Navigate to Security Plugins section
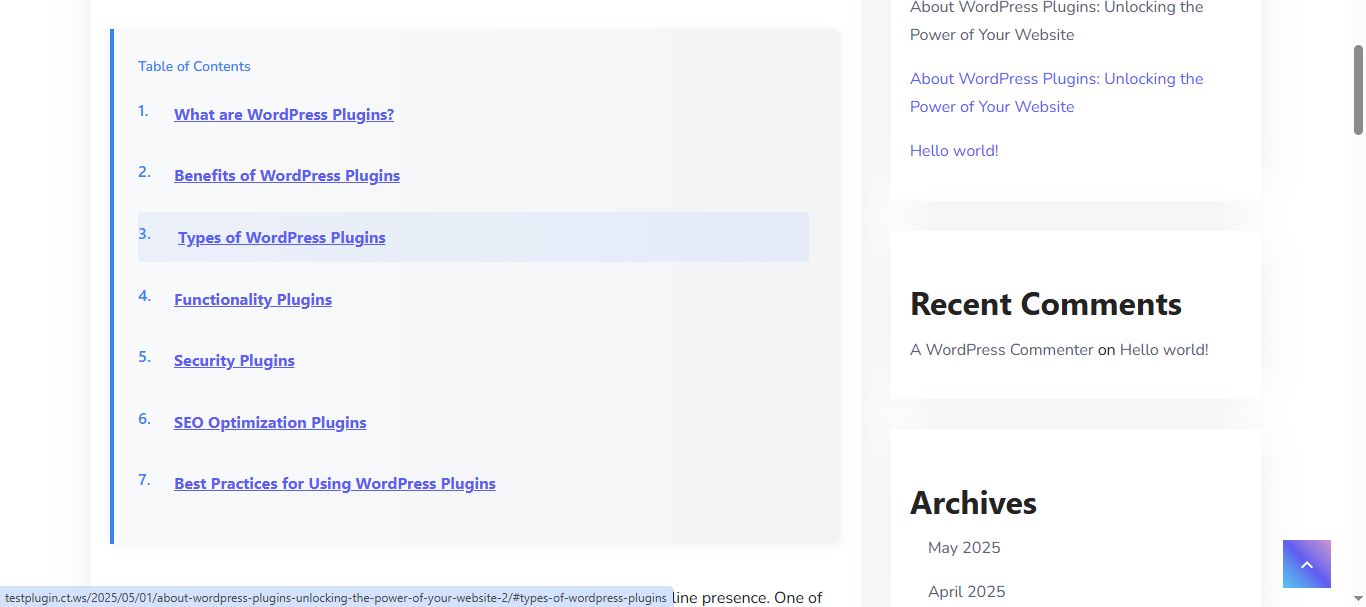This screenshot has height=607, width=1366. [234, 360]
